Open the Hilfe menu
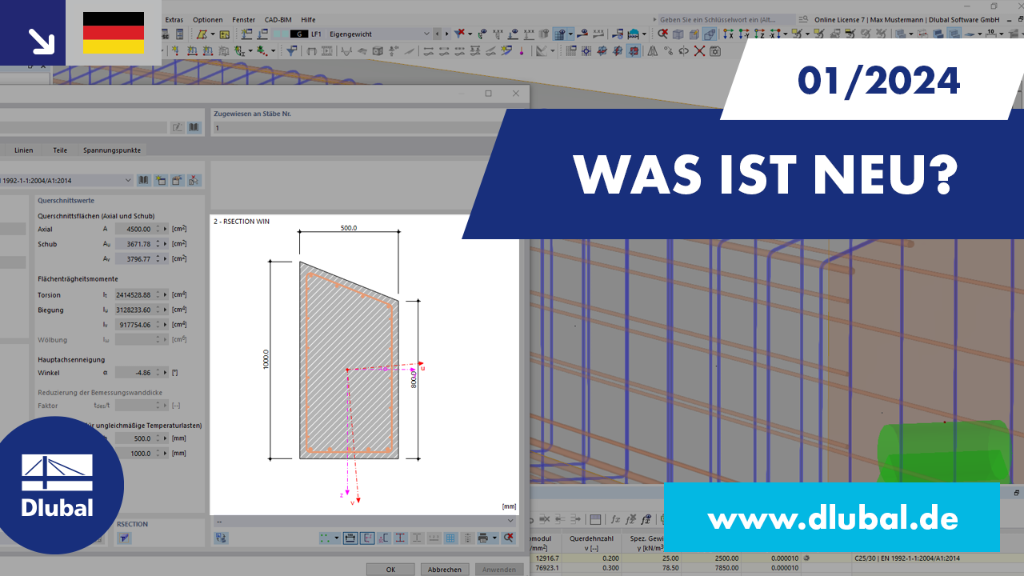Screen dimensions: 1024x576 coord(308,20)
